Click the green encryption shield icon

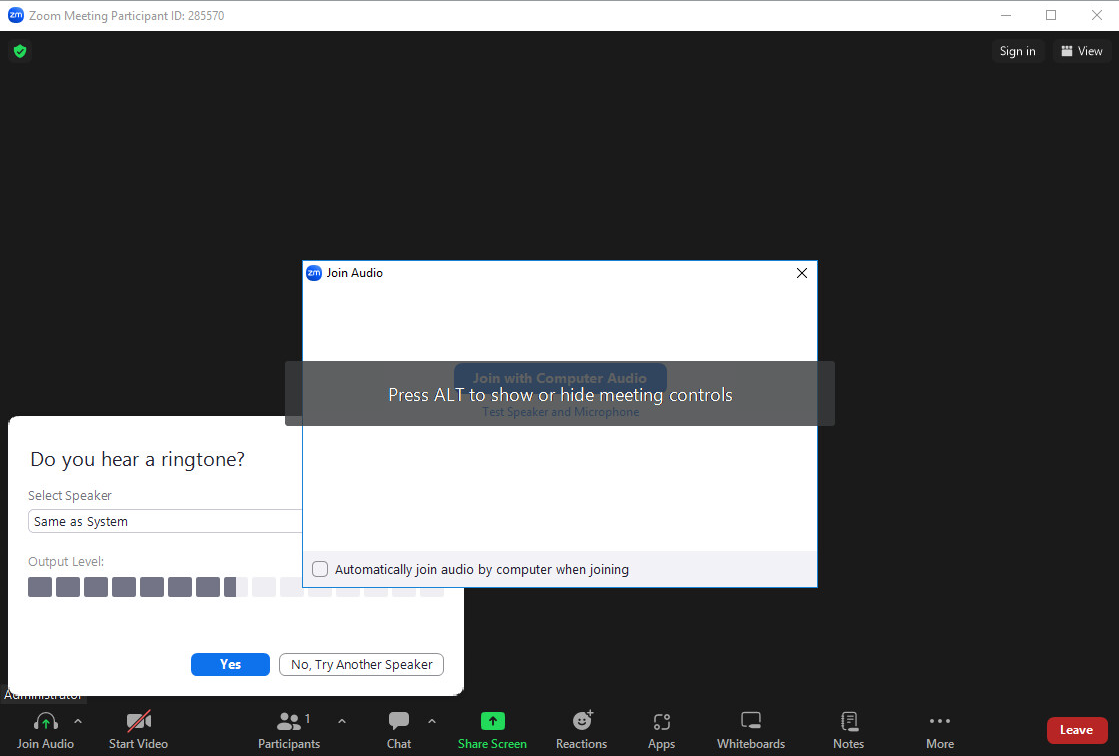[x=20, y=51]
